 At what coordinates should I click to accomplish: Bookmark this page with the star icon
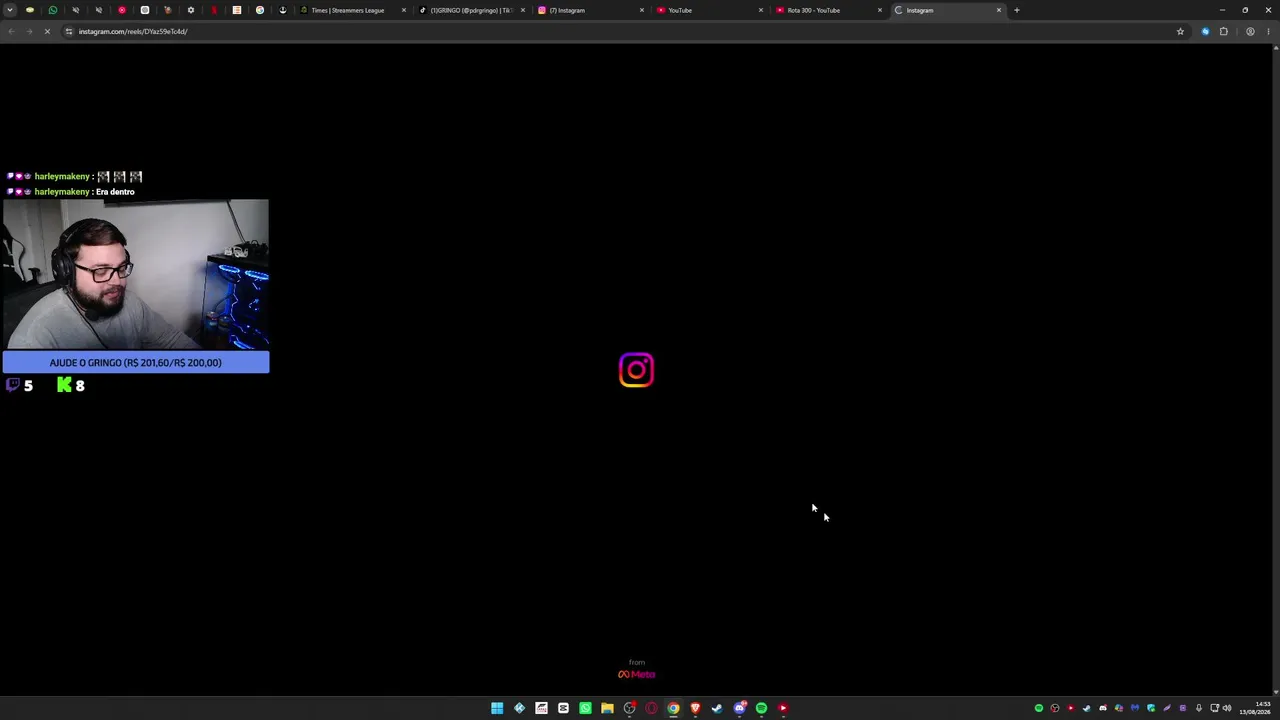(x=1180, y=31)
